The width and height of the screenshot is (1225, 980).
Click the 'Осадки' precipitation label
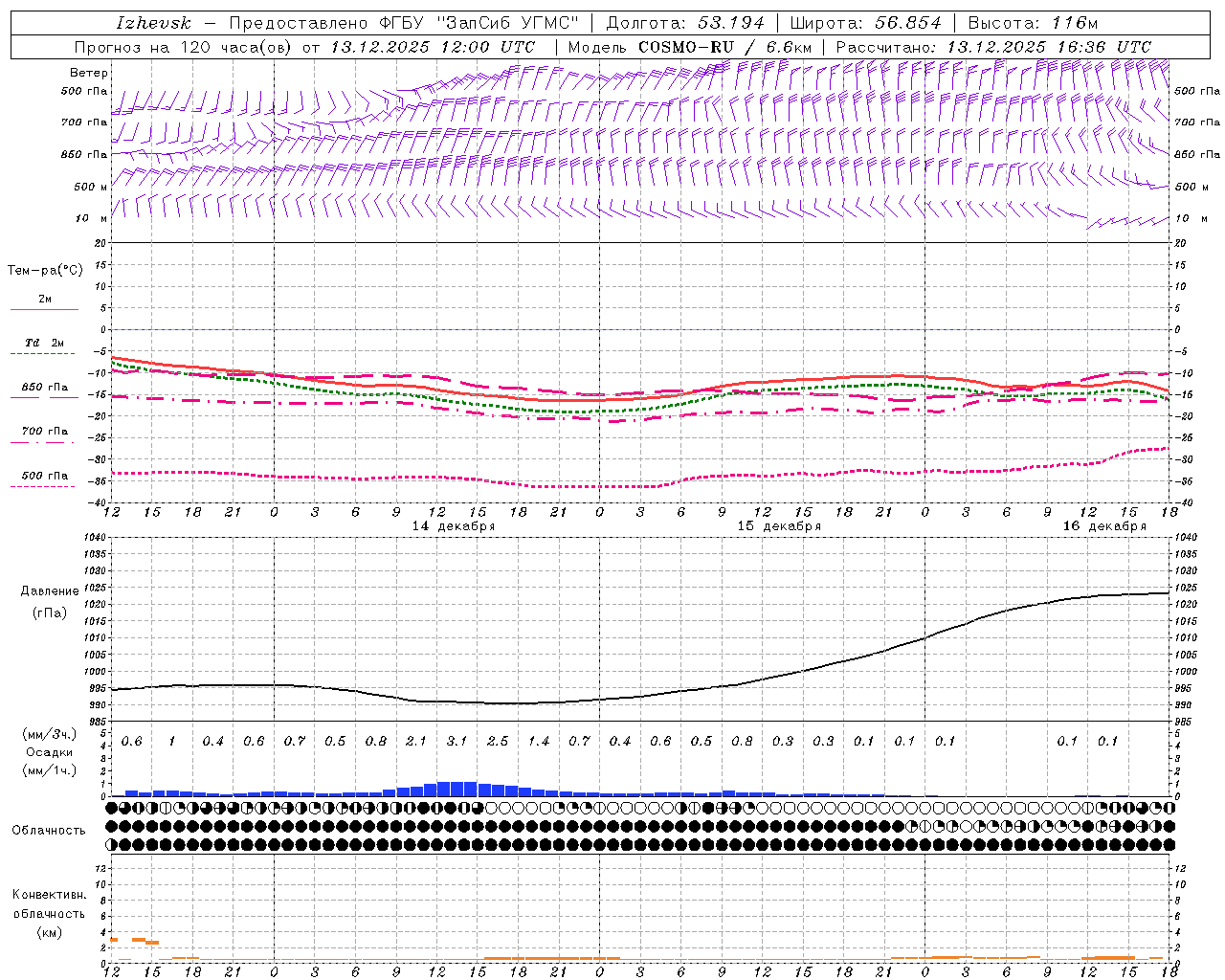pos(50,752)
